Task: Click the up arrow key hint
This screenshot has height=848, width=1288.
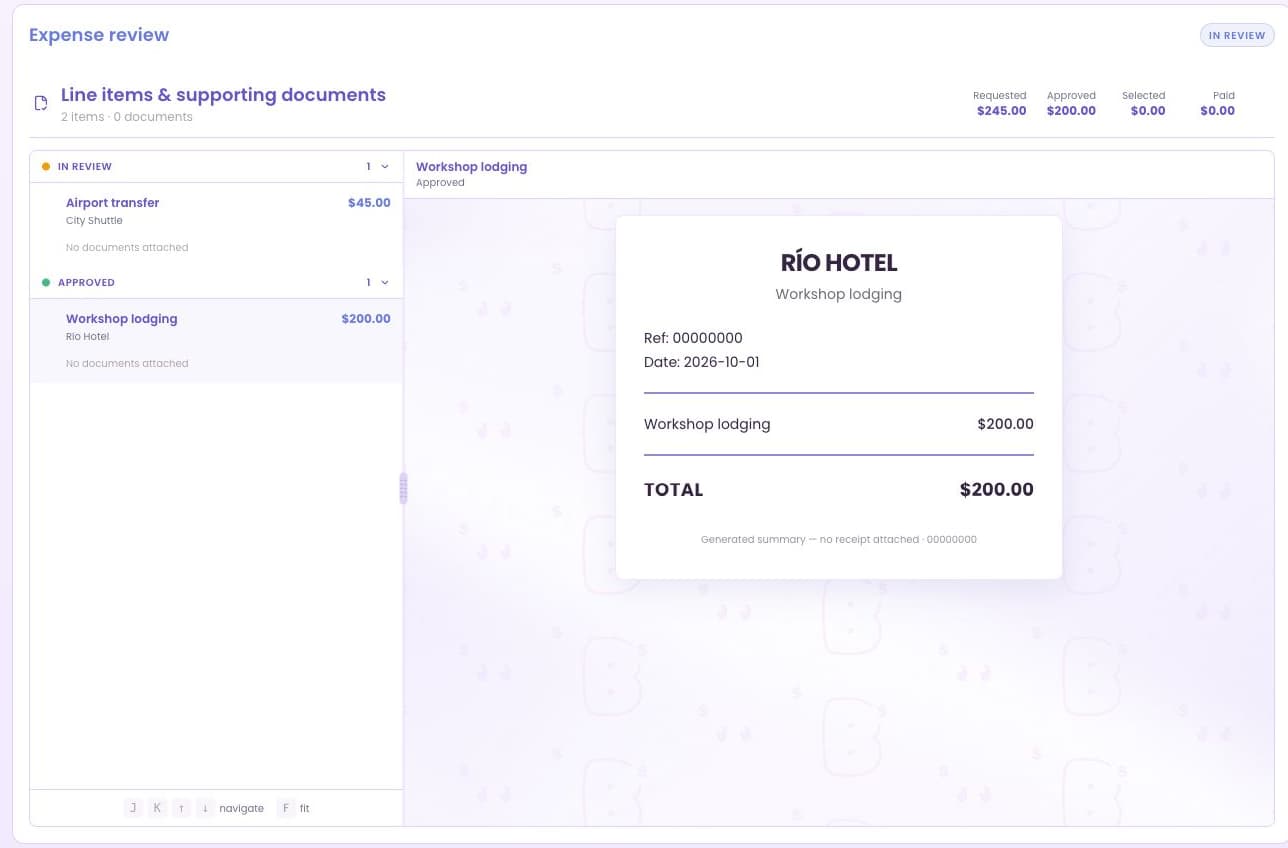Action: [181, 808]
